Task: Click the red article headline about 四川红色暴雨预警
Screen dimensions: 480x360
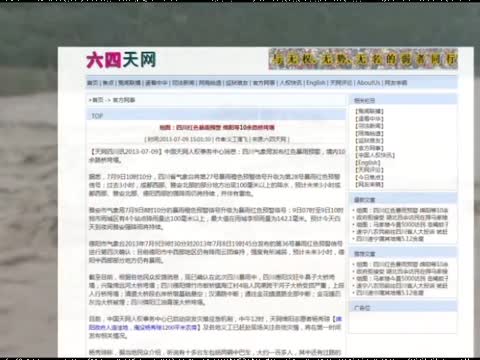Action: click(217, 127)
